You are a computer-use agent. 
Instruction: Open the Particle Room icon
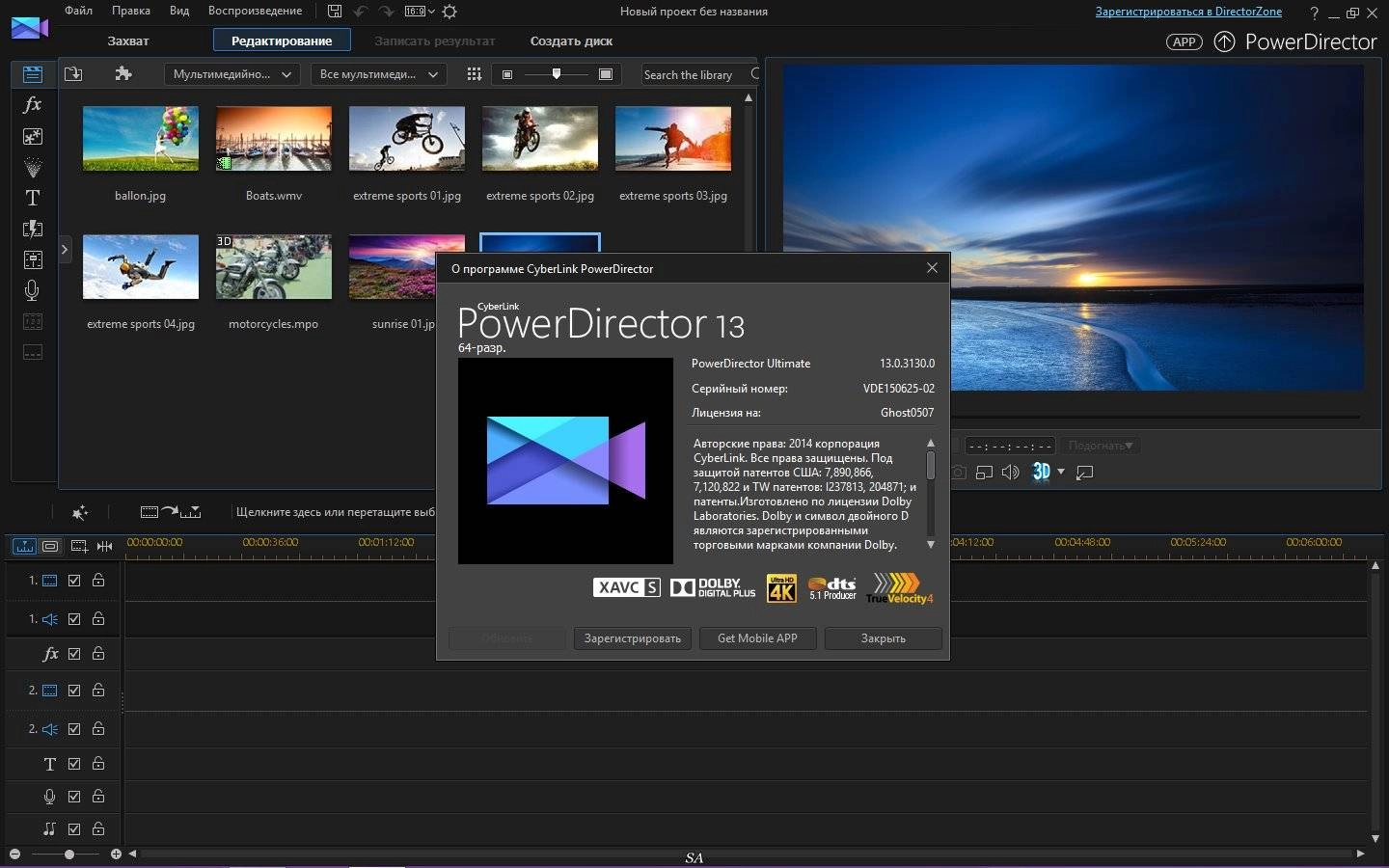pos(33,167)
